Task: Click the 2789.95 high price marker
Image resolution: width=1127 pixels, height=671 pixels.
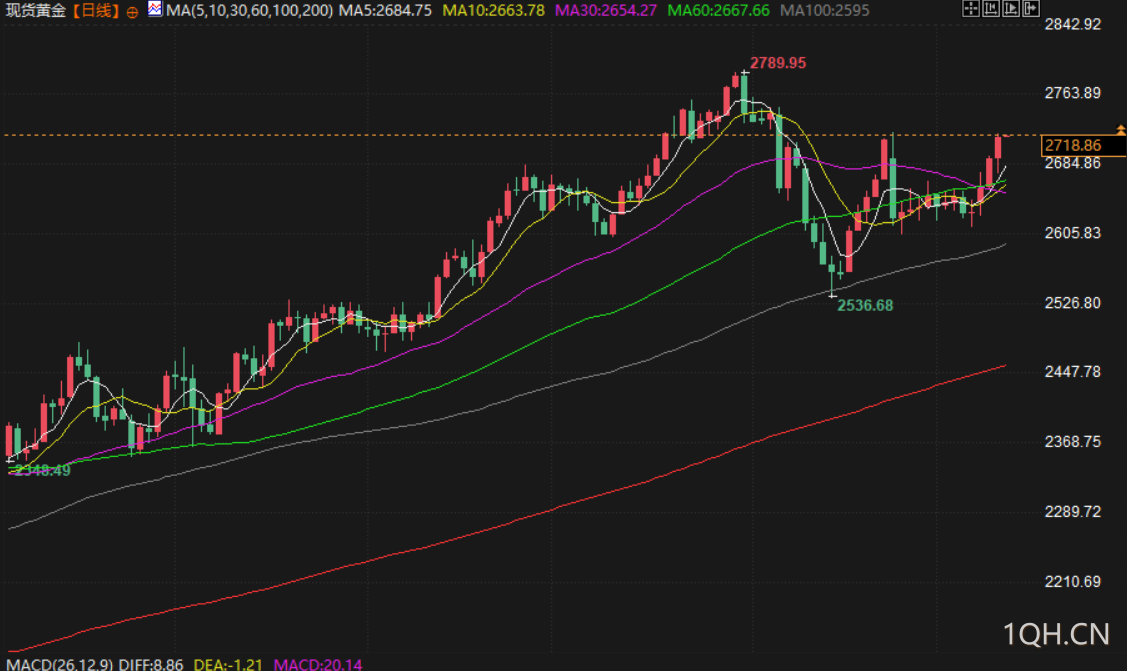Action: pyautogui.click(x=778, y=63)
